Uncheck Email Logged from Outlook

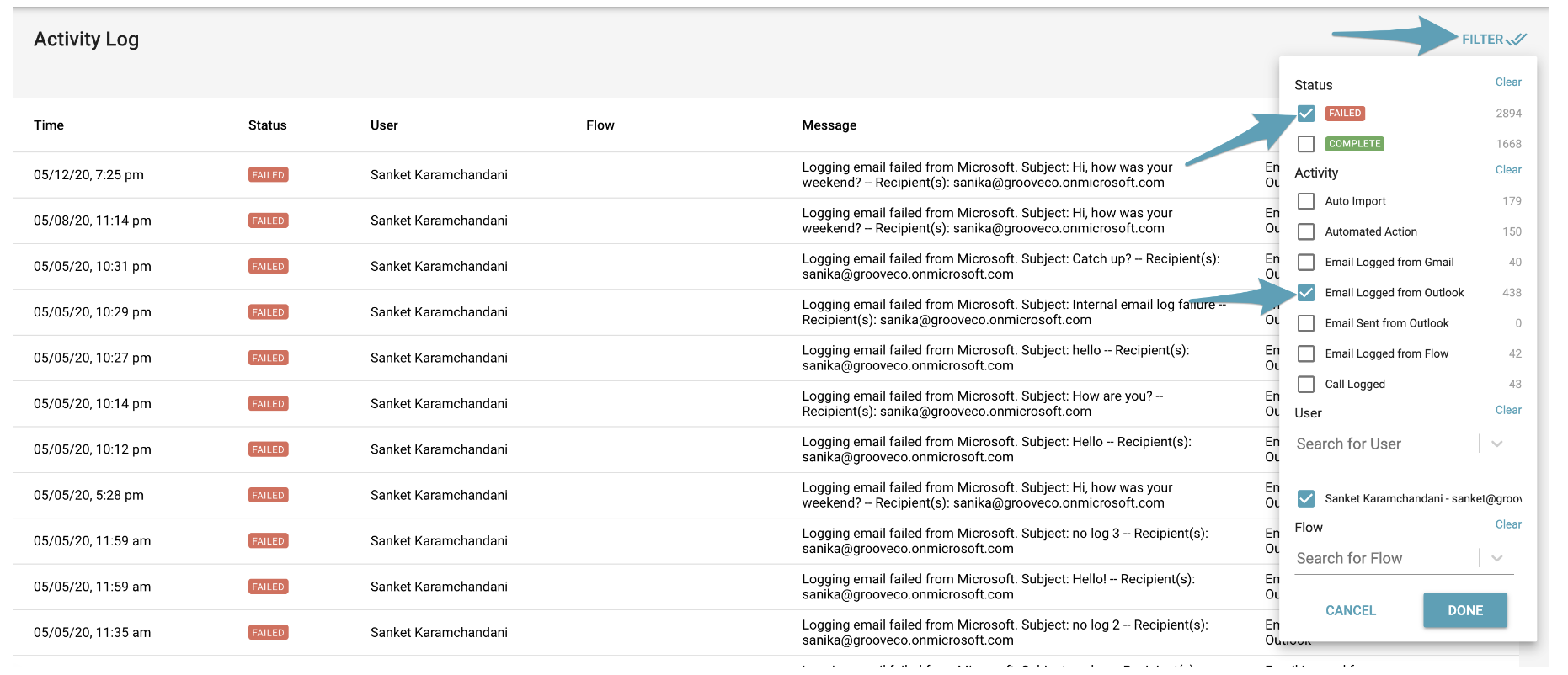[1306, 293]
